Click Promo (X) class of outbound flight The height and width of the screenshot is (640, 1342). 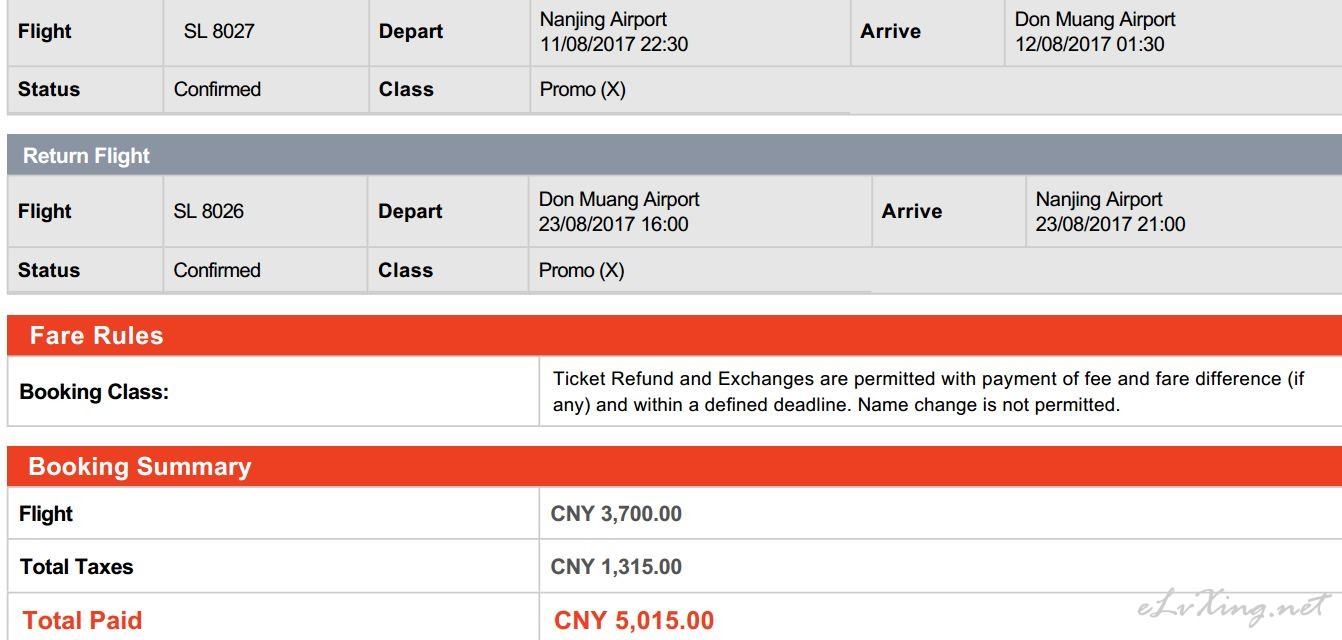point(582,89)
